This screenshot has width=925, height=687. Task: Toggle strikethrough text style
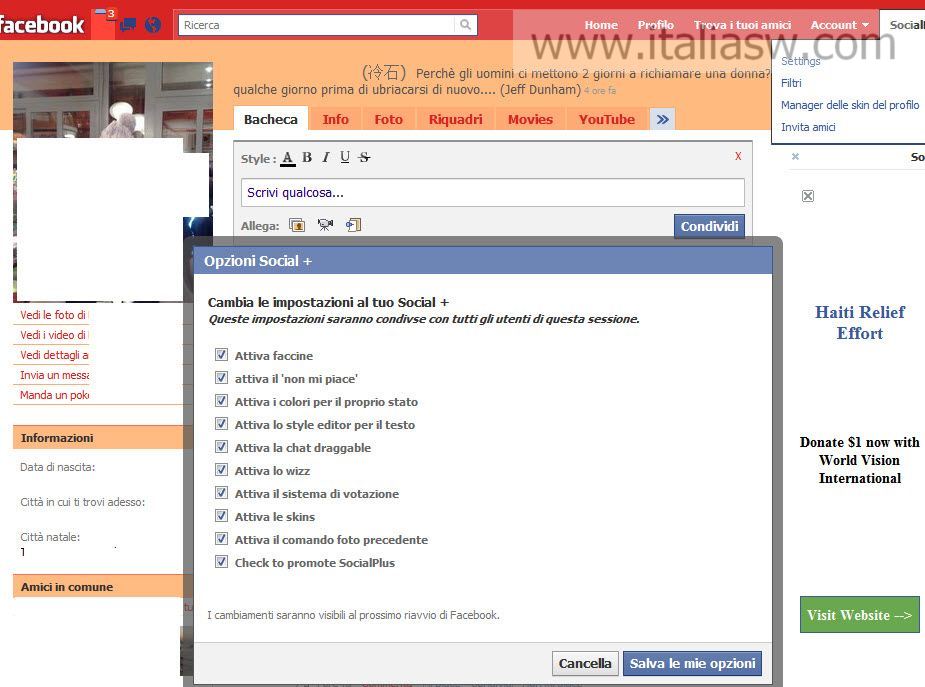(365, 157)
